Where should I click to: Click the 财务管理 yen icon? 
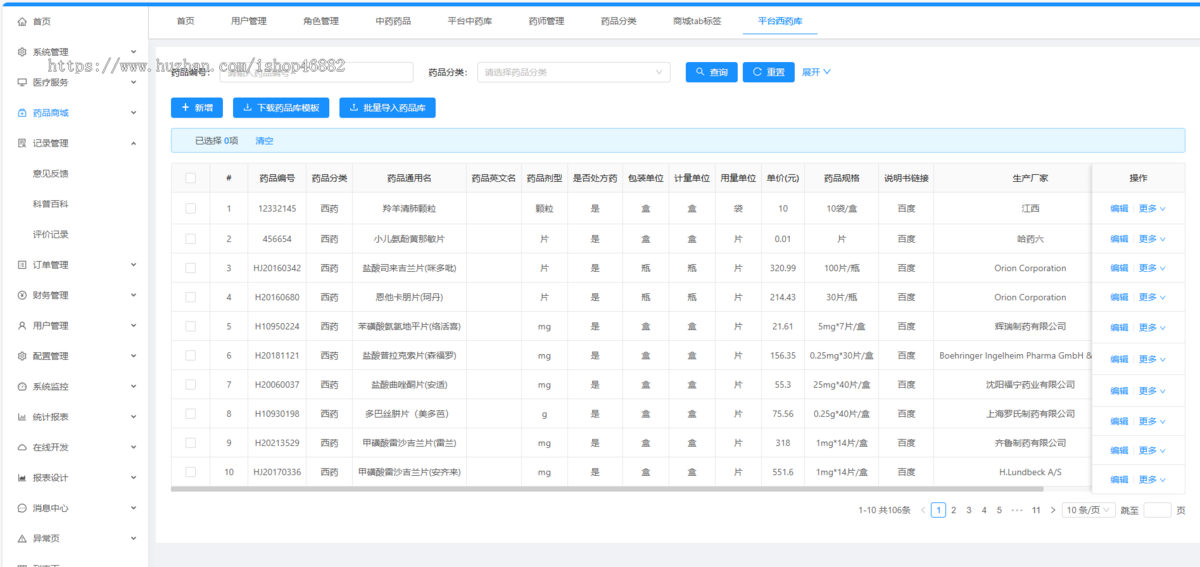pos(22,295)
